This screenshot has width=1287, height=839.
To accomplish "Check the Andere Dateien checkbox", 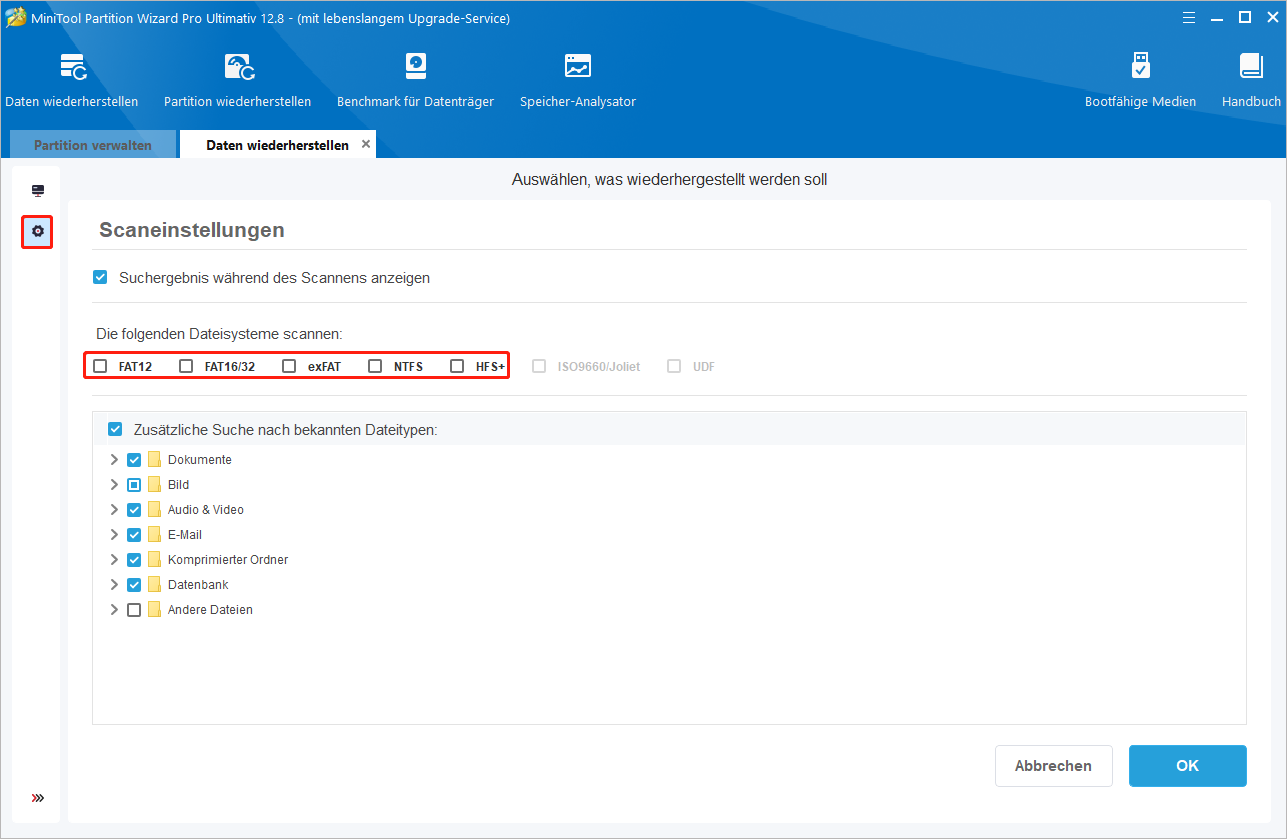I will click(134, 610).
